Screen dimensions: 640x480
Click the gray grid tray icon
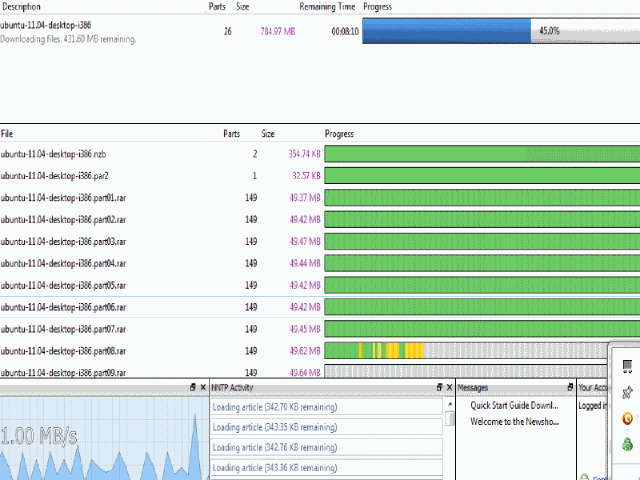pyautogui.click(x=627, y=366)
